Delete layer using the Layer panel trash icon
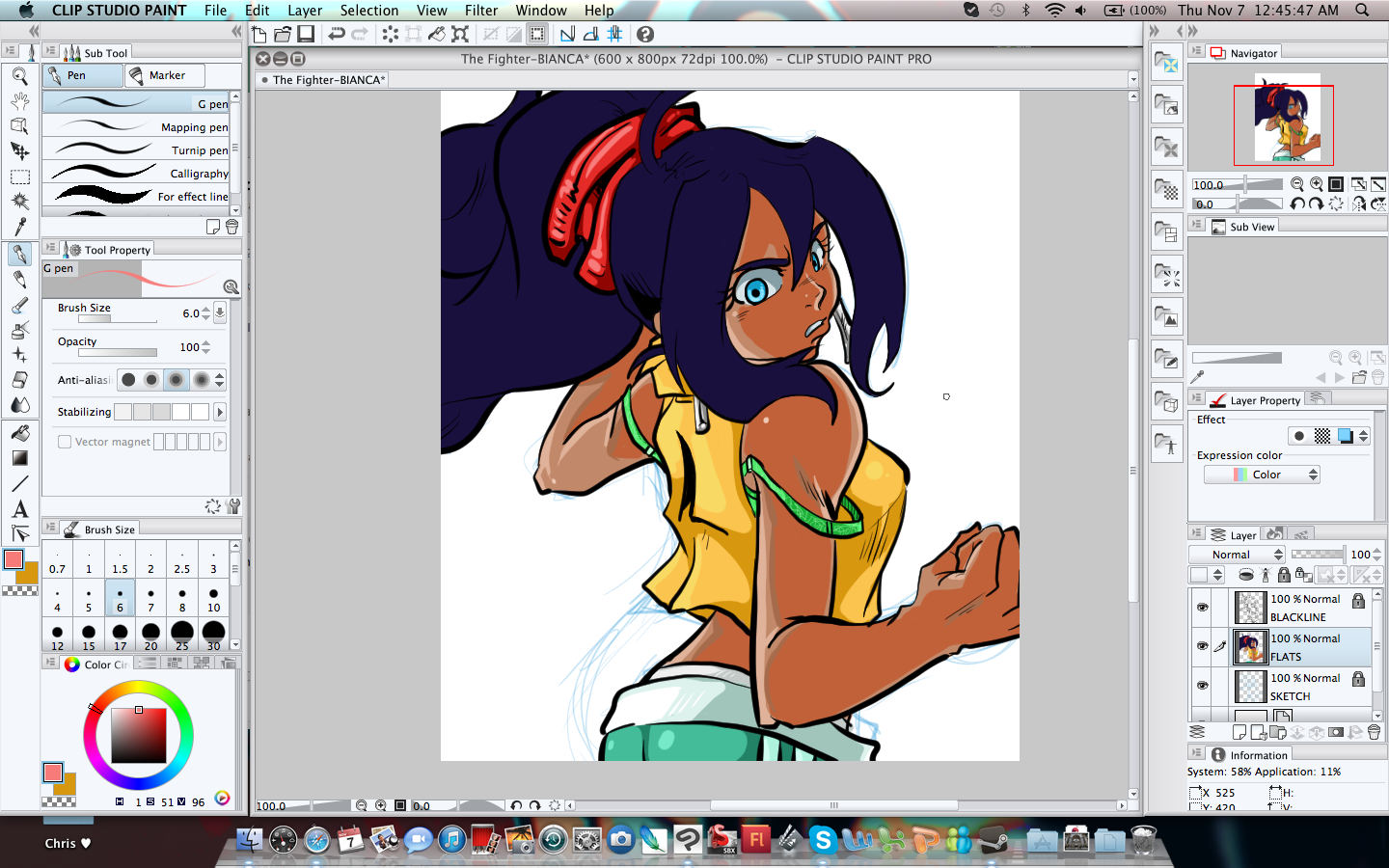The image size is (1389, 868). (1375, 732)
